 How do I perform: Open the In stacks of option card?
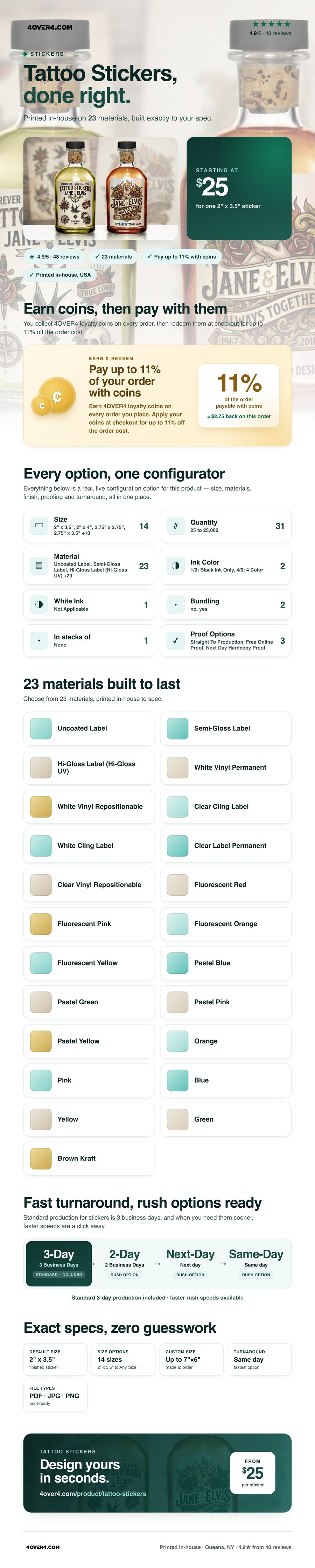coord(89,640)
